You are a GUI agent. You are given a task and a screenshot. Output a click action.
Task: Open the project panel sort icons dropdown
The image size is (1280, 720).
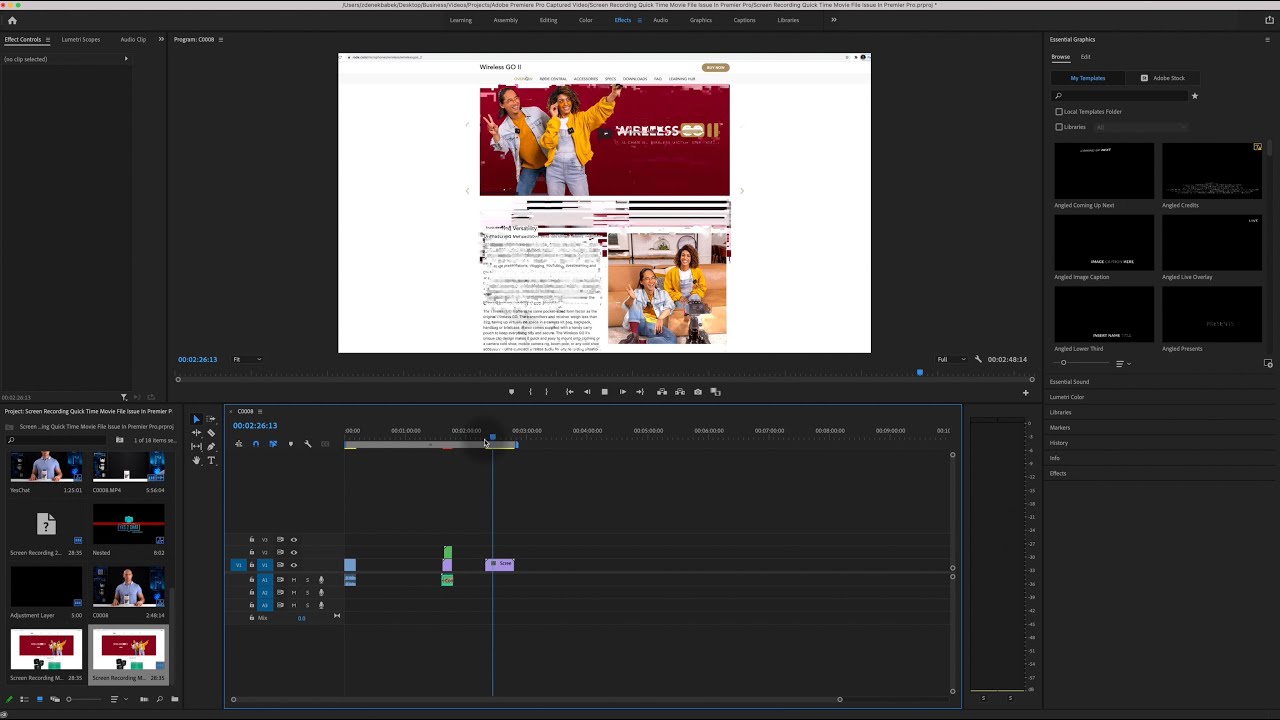(x=117, y=699)
